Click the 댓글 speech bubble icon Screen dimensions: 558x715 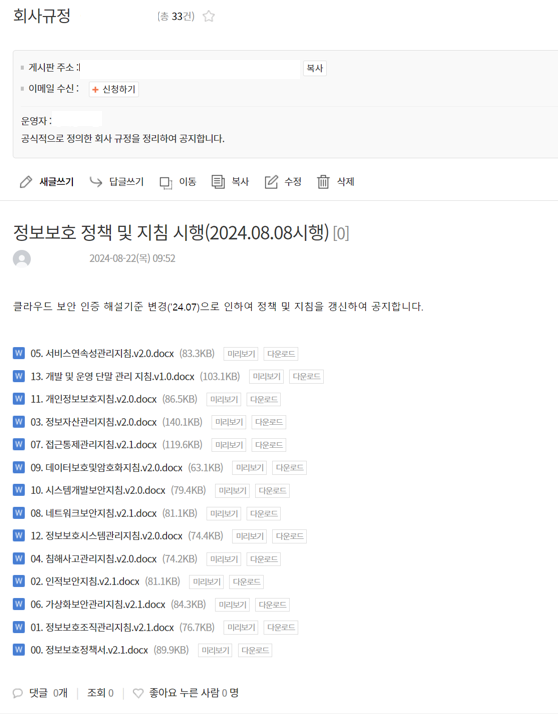pyautogui.click(x=18, y=693)
